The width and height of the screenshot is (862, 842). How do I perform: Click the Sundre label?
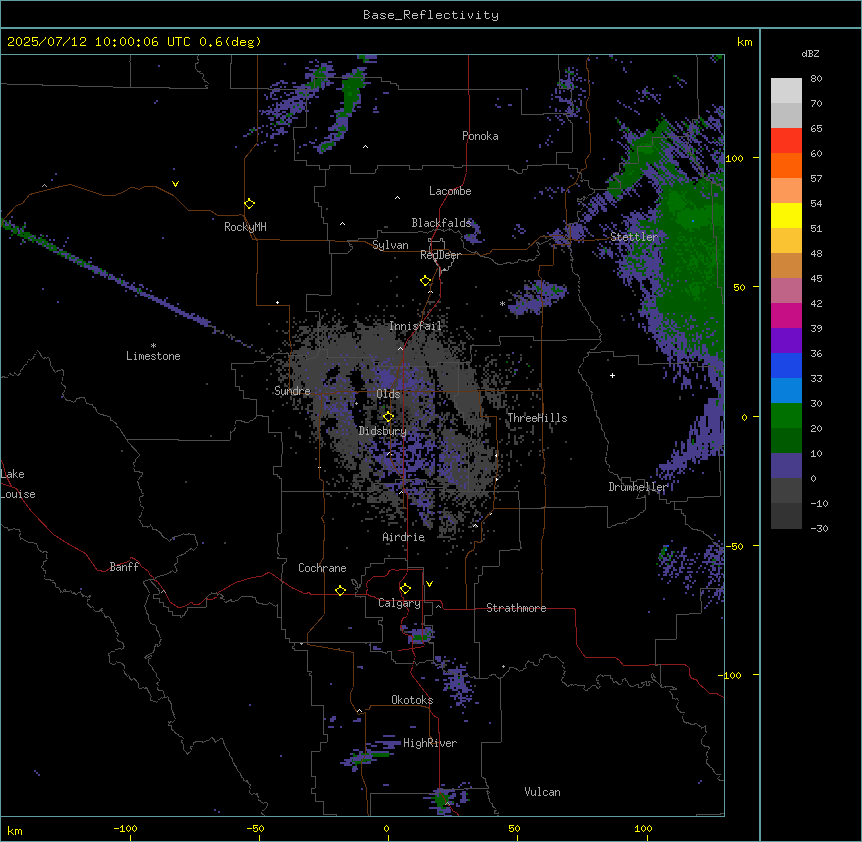[292, 391]
